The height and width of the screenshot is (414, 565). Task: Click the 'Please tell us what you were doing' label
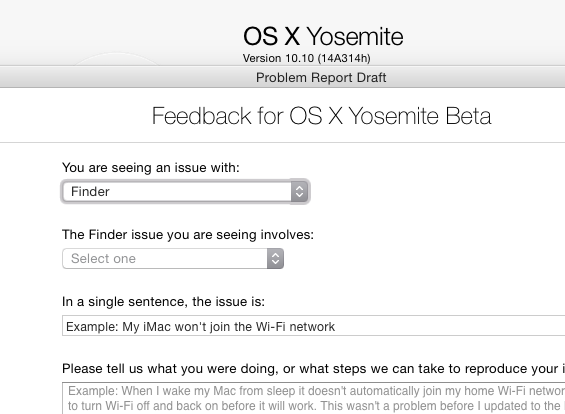click(x=313, y=369)
